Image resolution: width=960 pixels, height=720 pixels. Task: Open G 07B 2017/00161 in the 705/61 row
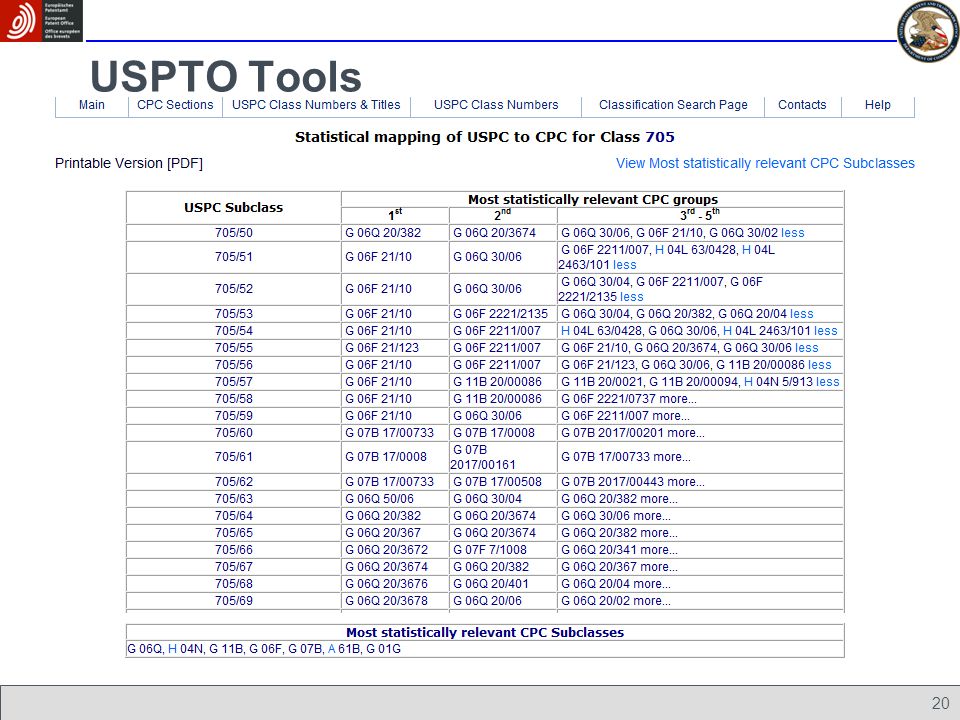pyautogui.click(x=483, y=457)
